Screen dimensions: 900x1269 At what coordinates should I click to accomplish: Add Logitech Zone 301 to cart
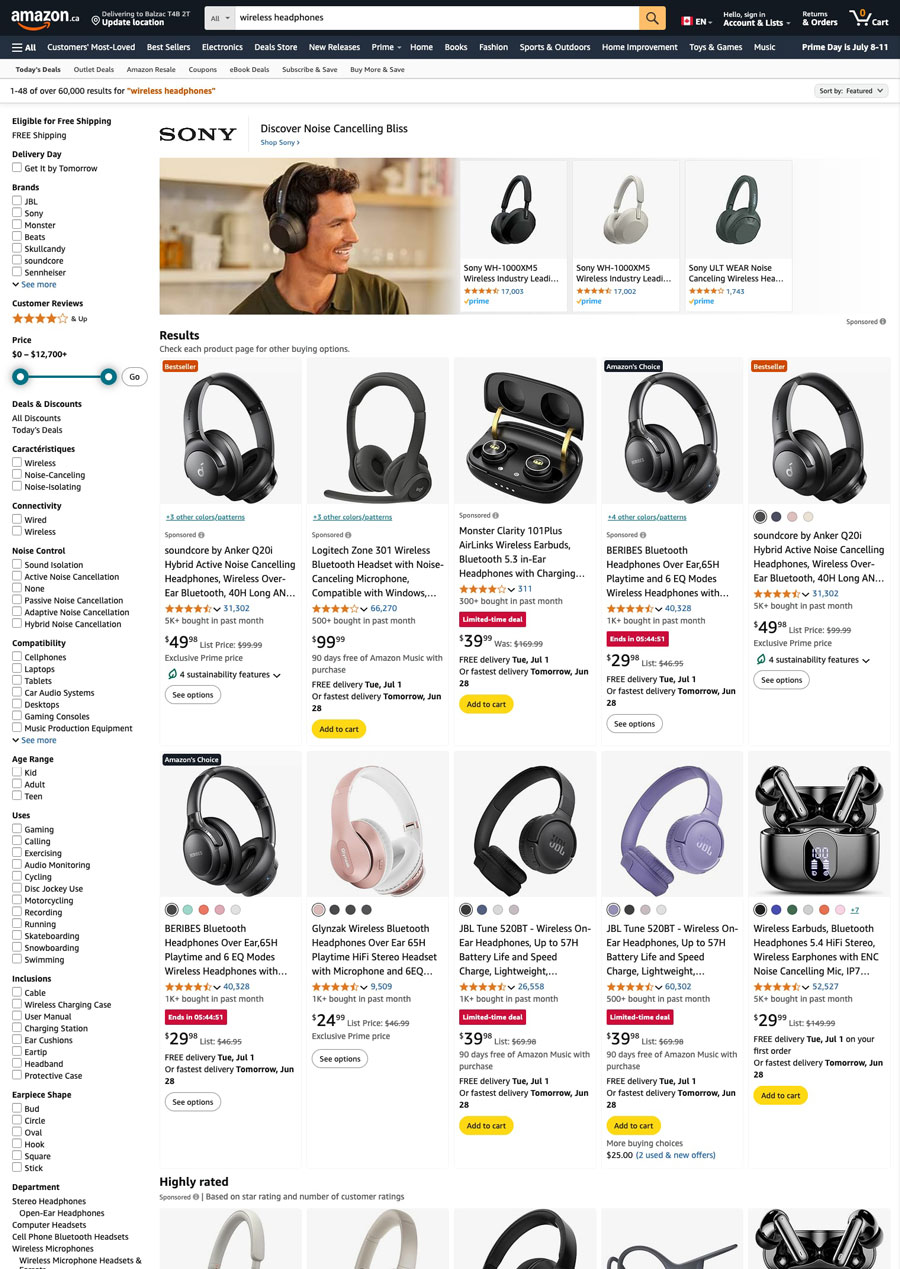(339, 729)
